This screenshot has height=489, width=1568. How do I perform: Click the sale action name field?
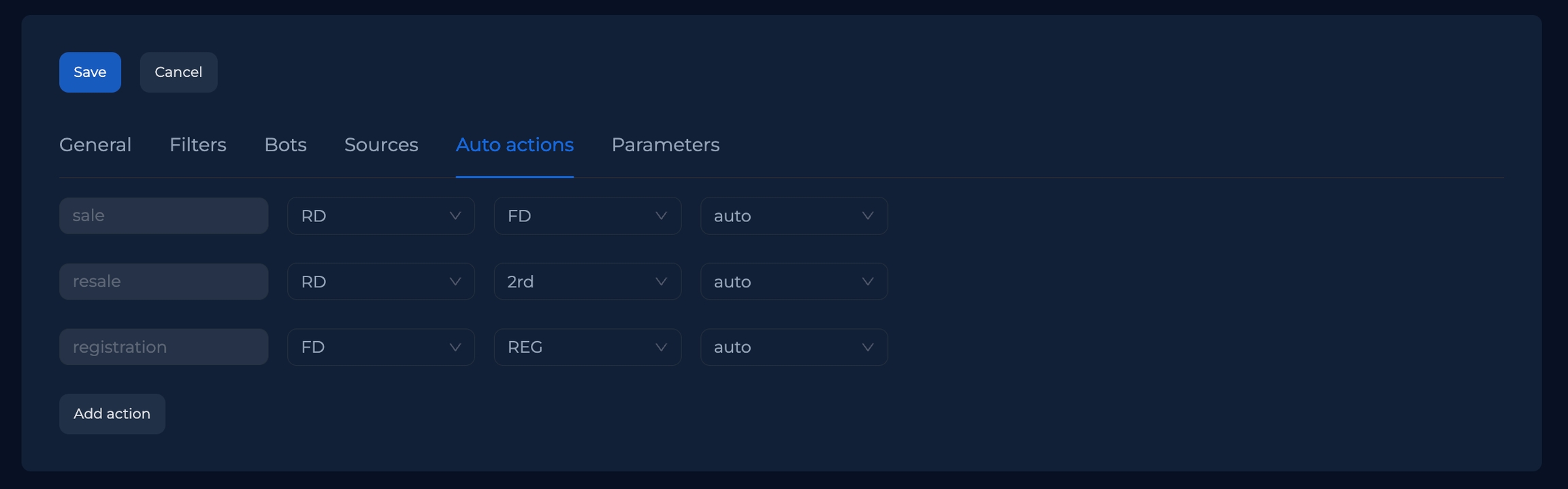coord(163,216)
